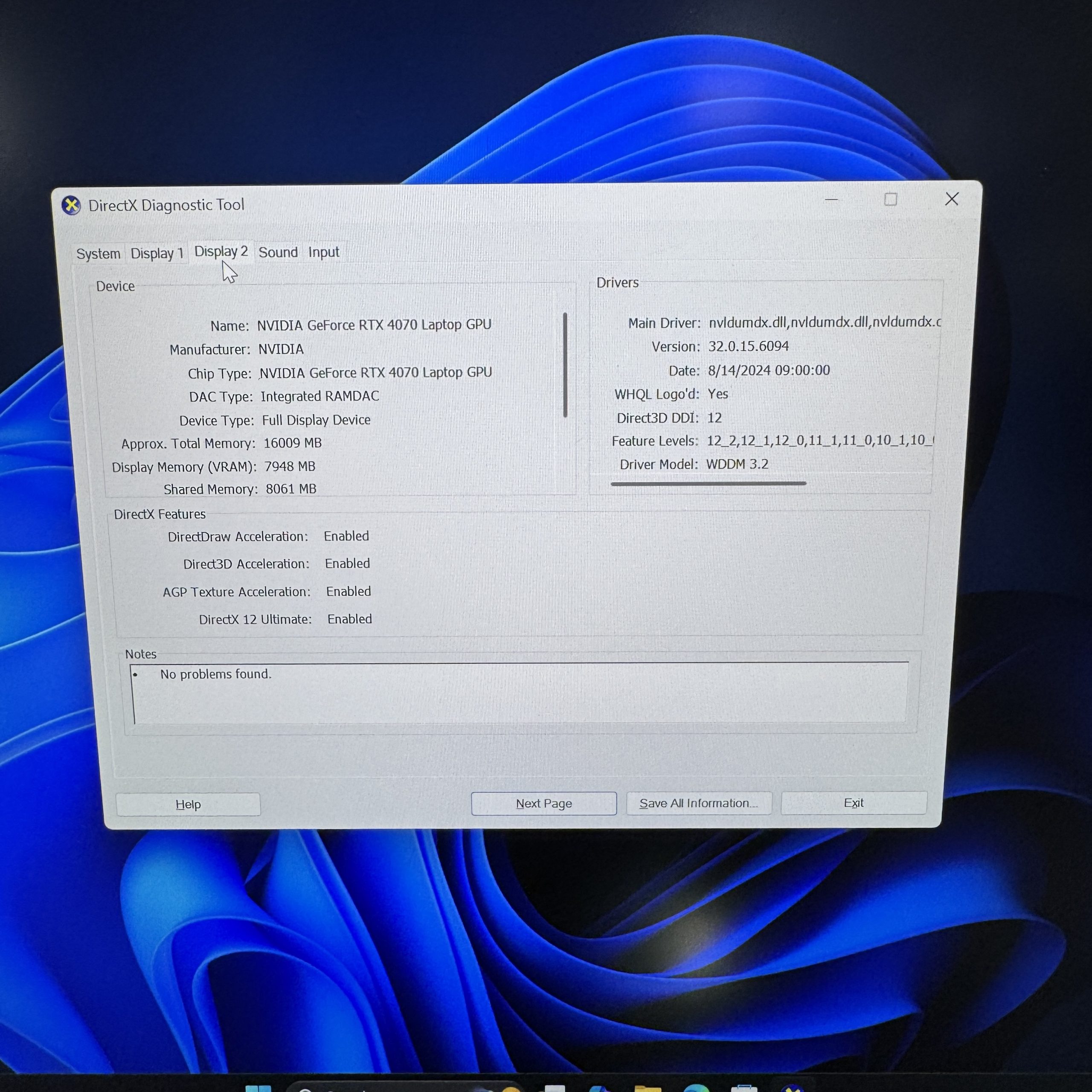The image size is (1092, 1092).
Task: Maximize the DirectX Diagnostic Tool window
Action: pos(891,199)
